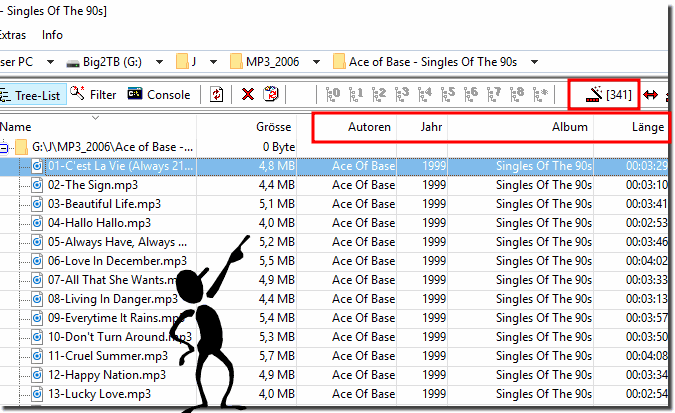This screenshot has height=413, width=675.
Task: Click year 1999 in Happy Nation row
Action: point(434,375)
